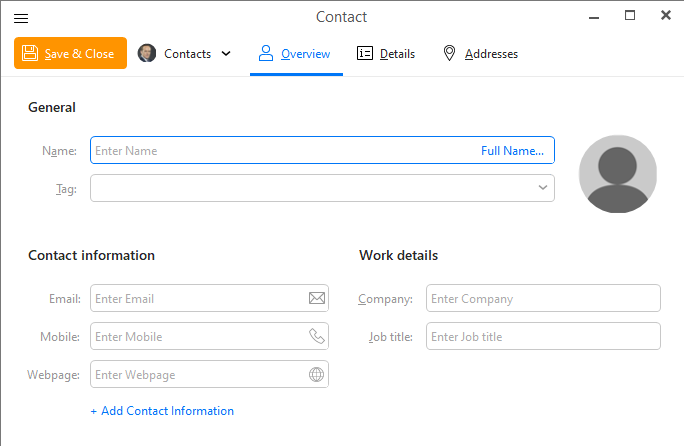
Task: Switch to the Overview tab
Action: tap(296, 54)
